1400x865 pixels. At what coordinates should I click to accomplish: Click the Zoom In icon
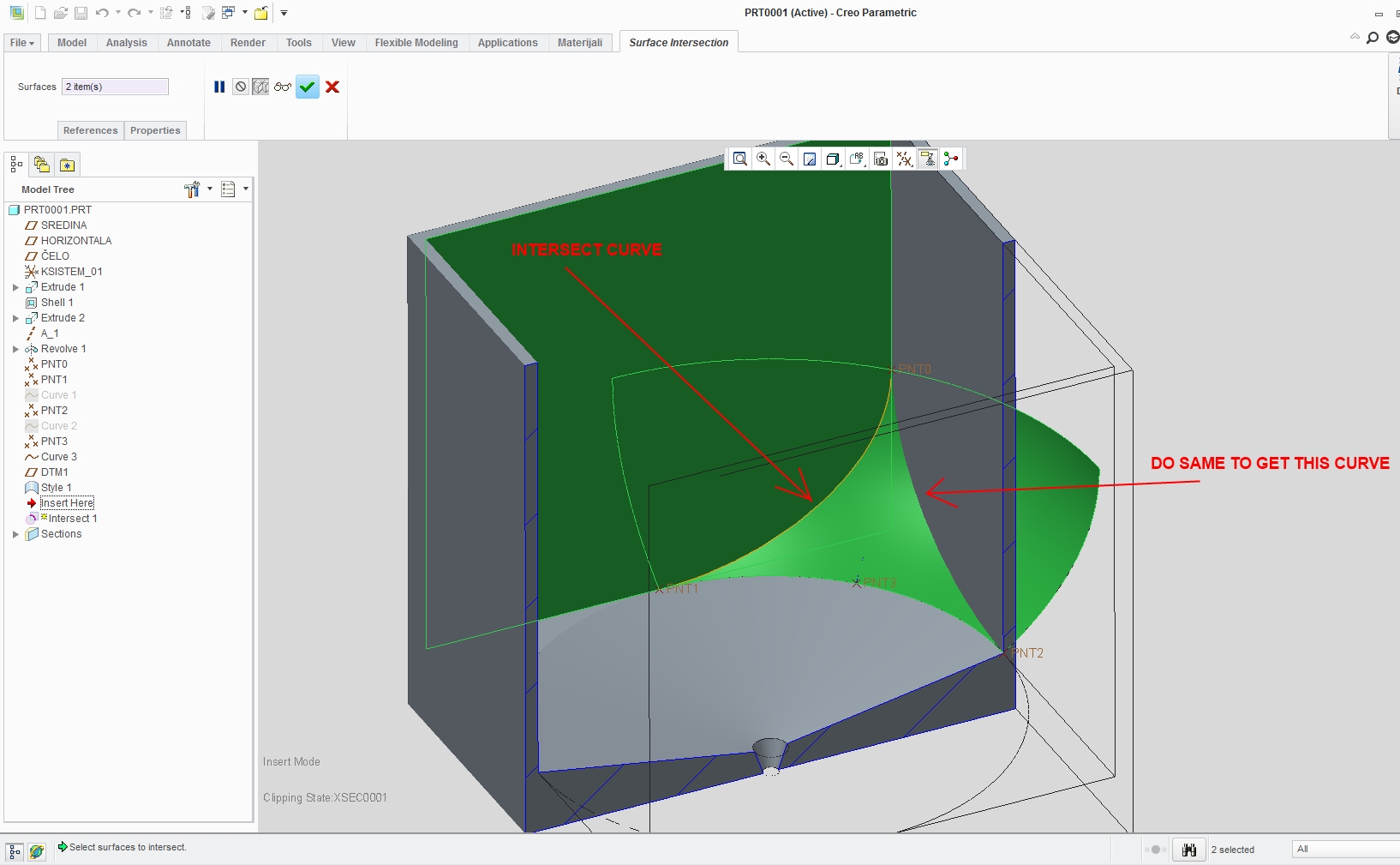tap(763, 159)
